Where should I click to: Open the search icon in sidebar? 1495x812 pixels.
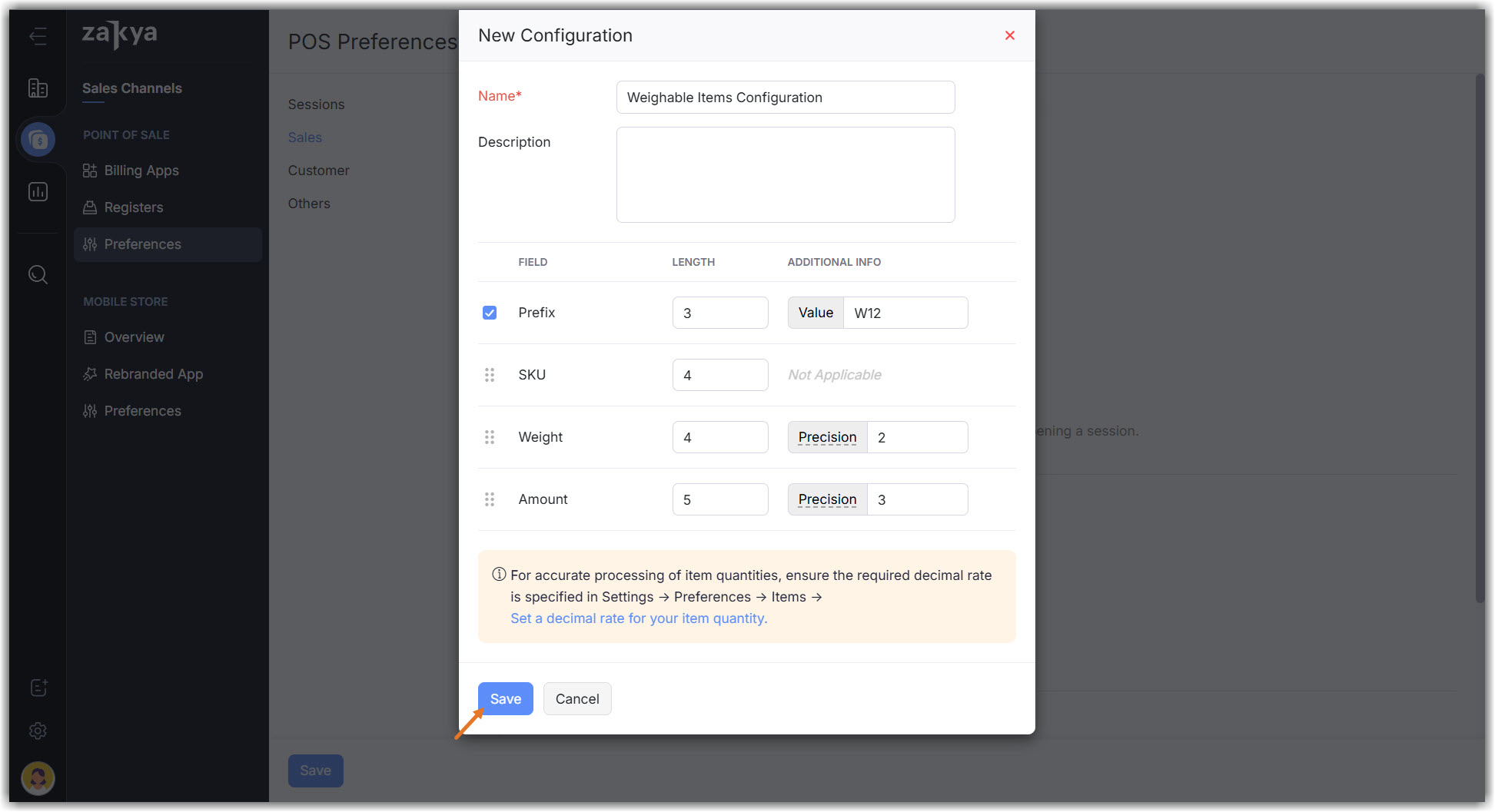point(38,274)
